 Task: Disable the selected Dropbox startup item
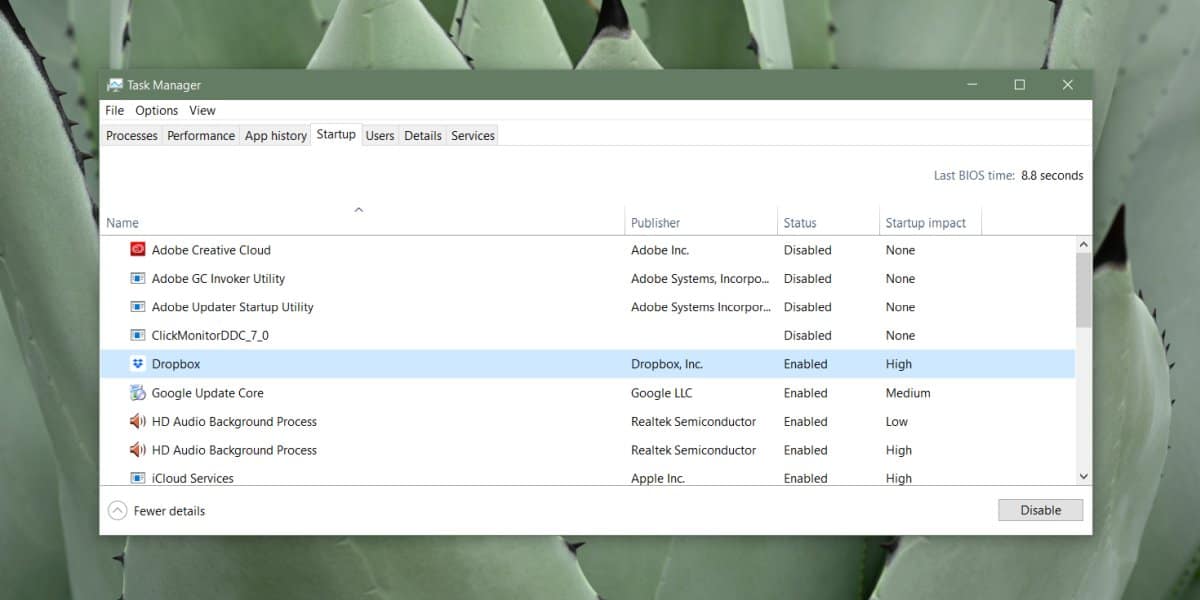[x=1040, y=510]
